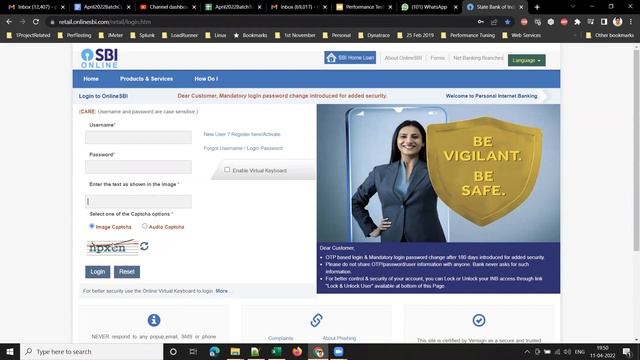This screenshot has height=360, width=640.
Task: Click the browser address bar URL
Action: click(105, 22)
